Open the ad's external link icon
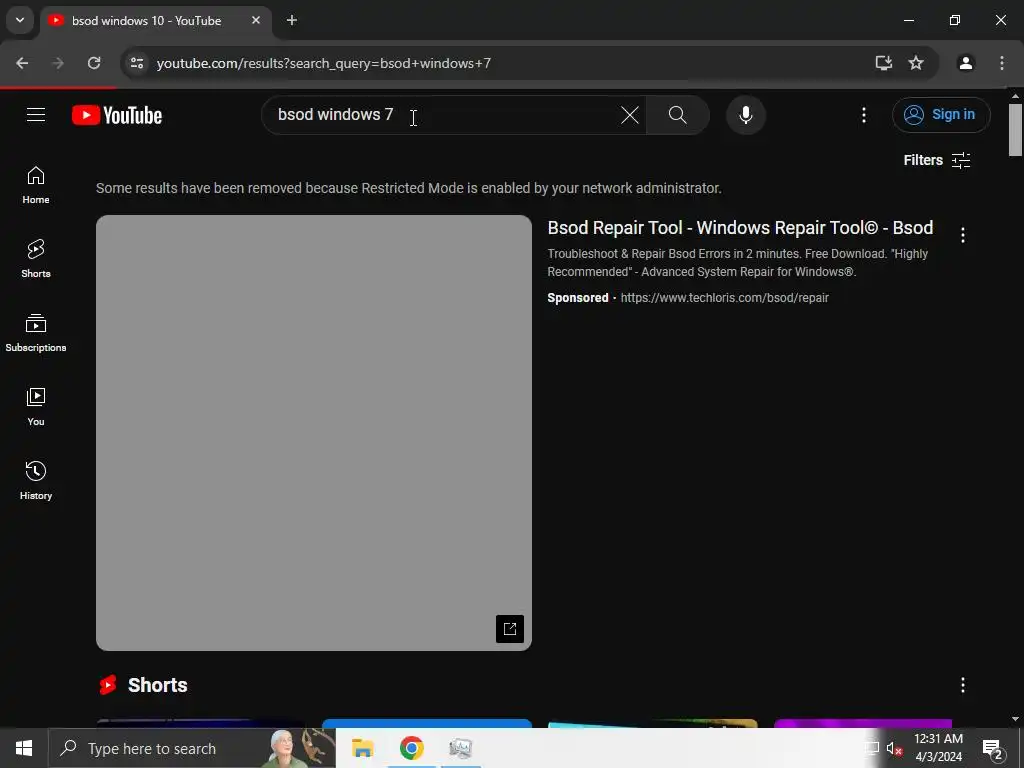The height and width of the screenshot is (768, 1024). pyautogui.click(x=510, y=629)
